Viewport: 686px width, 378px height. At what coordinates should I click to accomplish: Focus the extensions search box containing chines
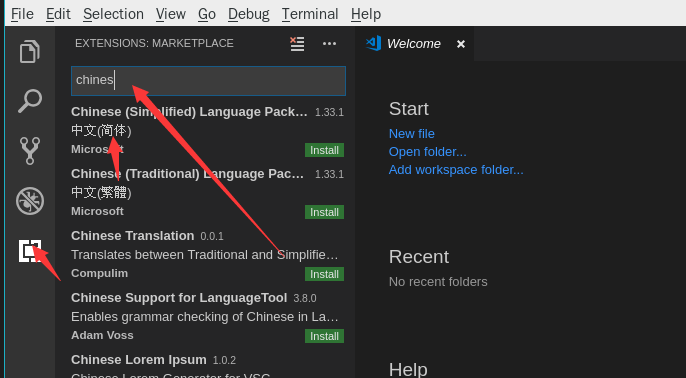click(208, 80)
